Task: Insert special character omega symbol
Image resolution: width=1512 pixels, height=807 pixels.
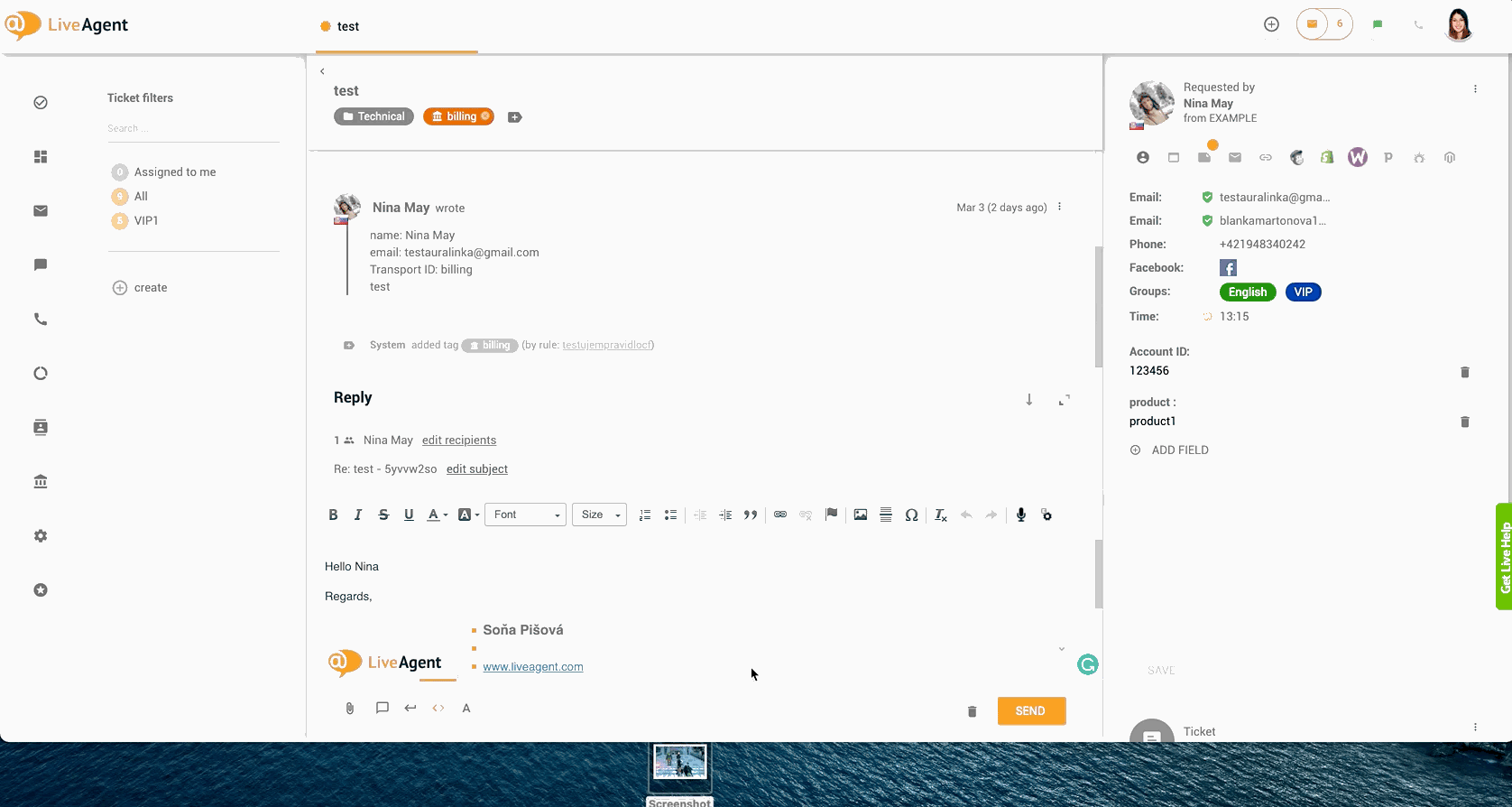Action: point(911,515)
